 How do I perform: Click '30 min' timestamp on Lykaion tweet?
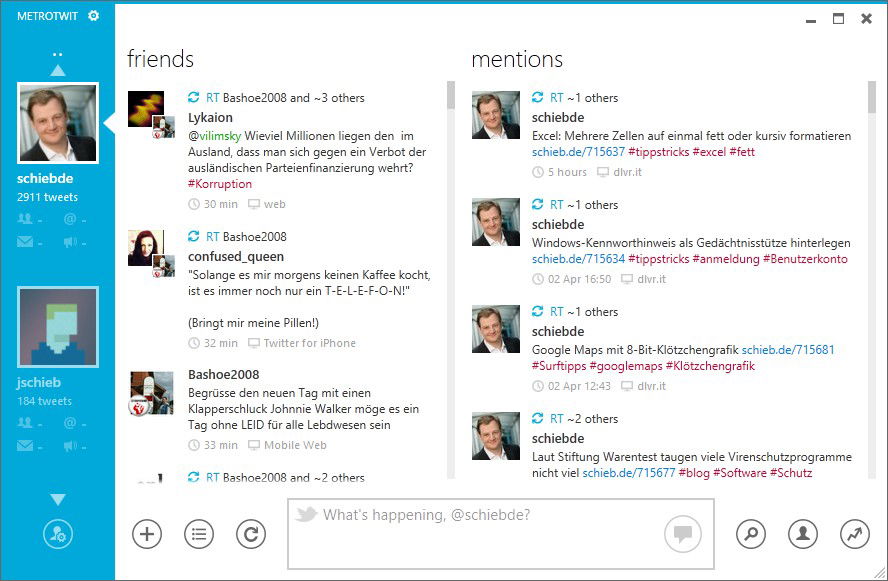(x=221, y=204)
